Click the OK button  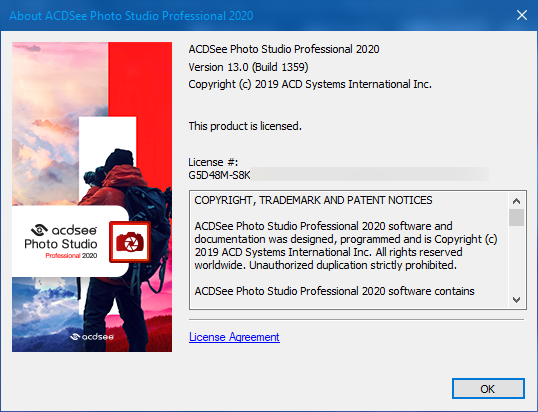(488, 389)
